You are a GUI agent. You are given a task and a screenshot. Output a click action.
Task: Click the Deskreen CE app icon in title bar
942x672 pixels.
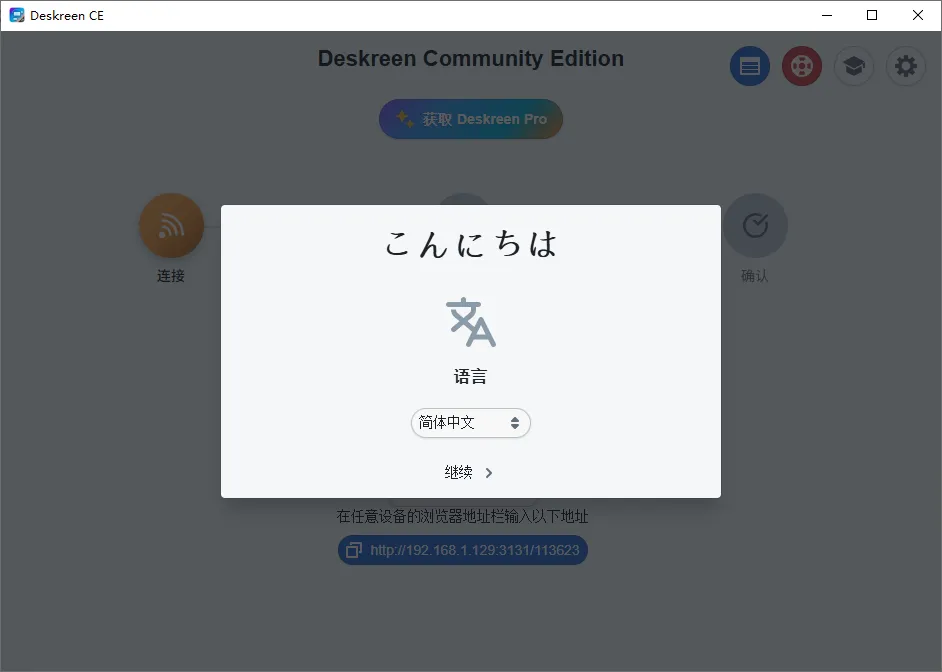pyautogui.click(x=17, y=16)
